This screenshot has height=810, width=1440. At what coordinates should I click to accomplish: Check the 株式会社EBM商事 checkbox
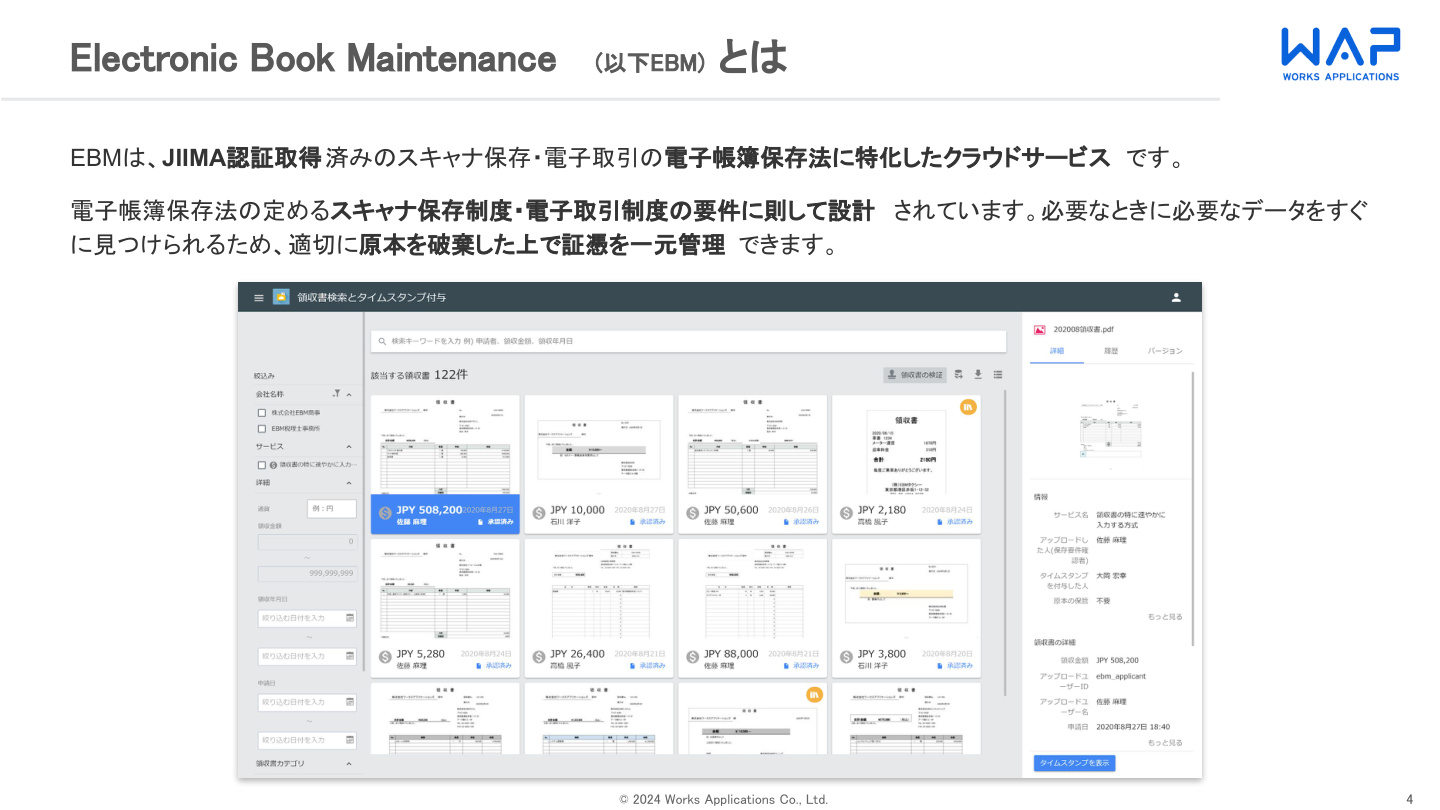[262, 413]
